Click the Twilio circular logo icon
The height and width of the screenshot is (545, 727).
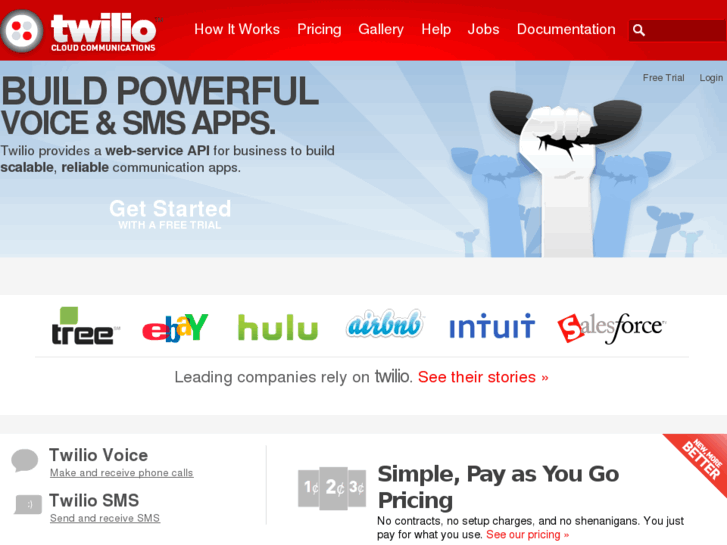[22, 31]
